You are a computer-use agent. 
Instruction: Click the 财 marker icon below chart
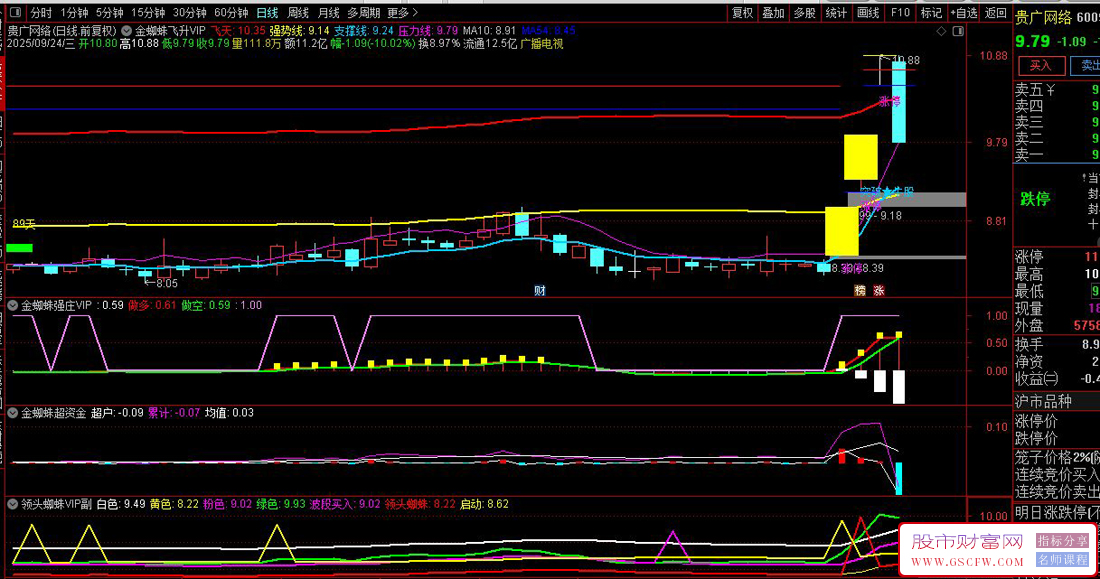[x=539, y=291]
